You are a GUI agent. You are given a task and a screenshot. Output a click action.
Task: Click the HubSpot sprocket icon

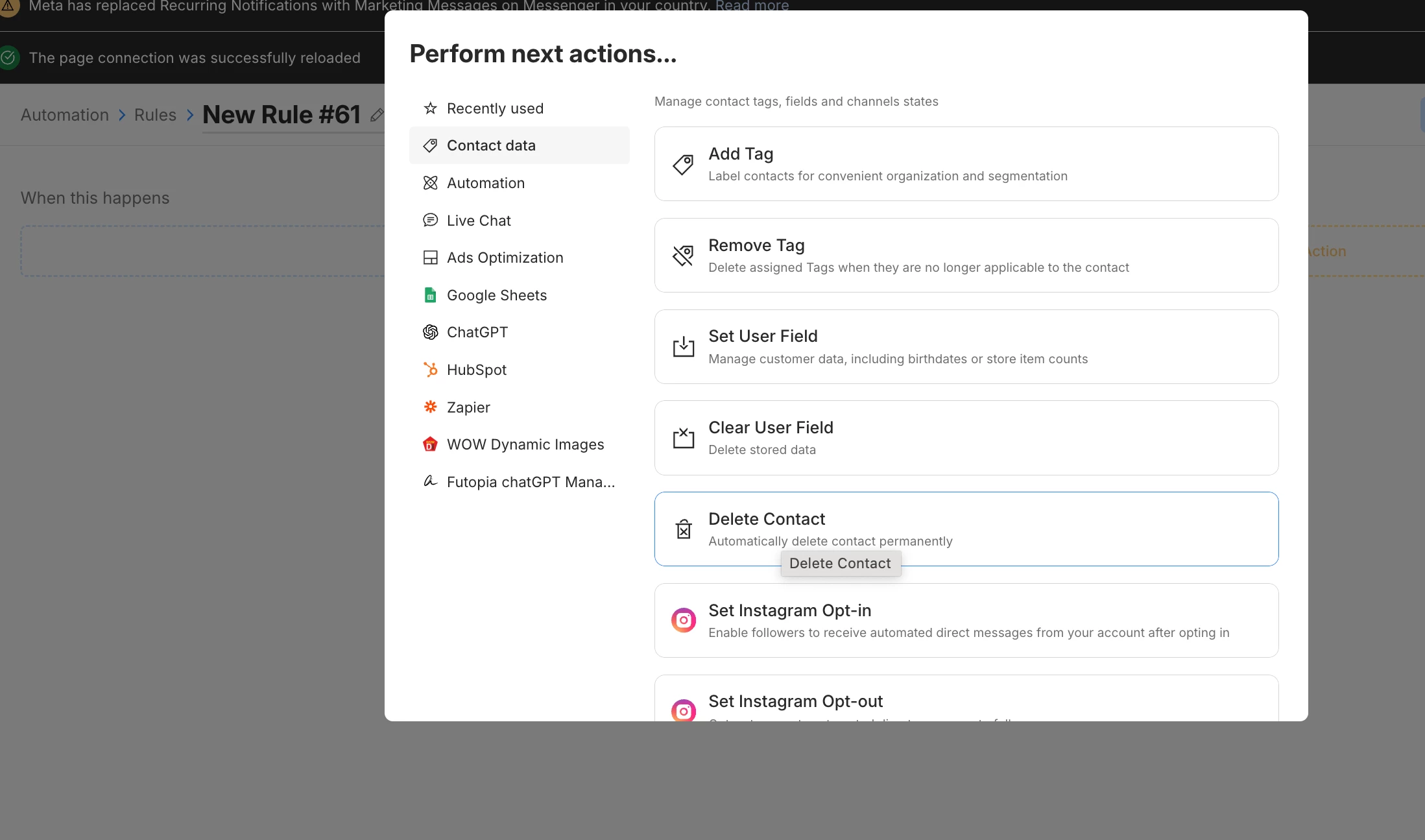click(430, 370)
